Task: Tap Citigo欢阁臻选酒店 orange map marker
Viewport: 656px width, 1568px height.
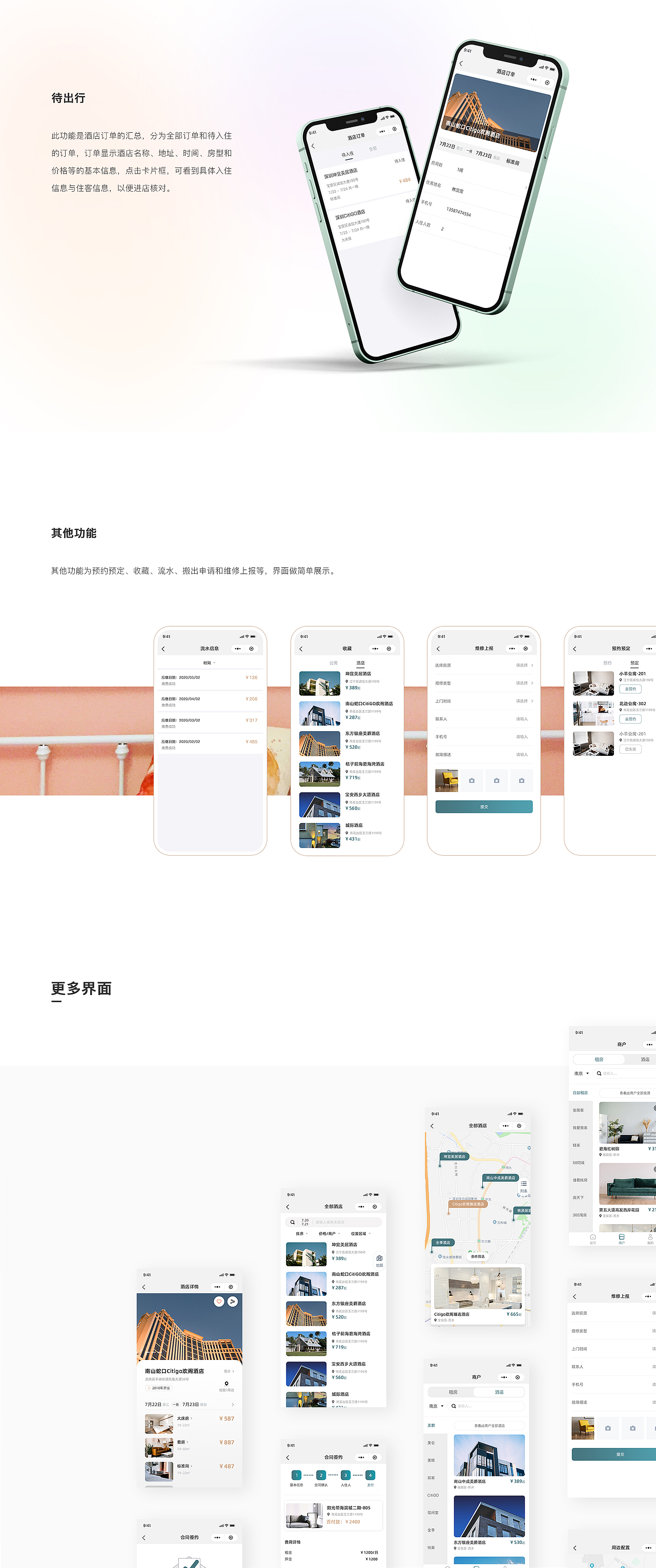Action: point(467,1204)
